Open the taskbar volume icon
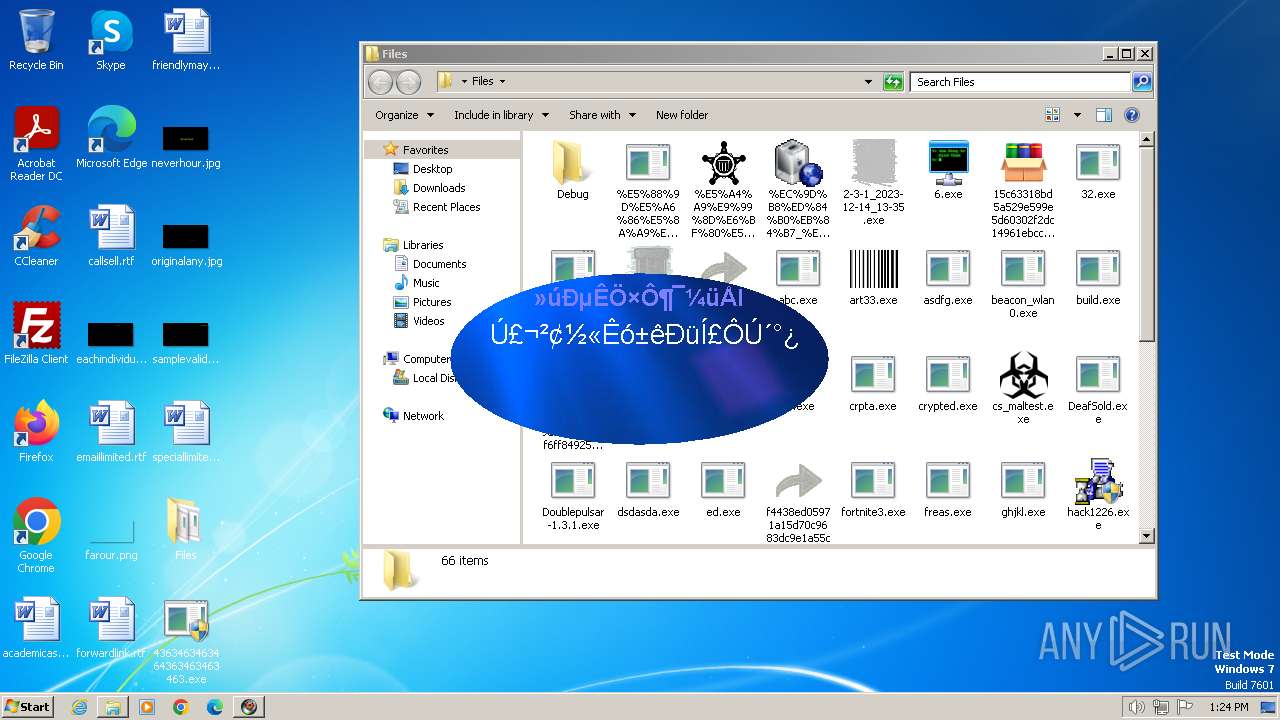The height and width of the screenshot is (720, 1280). 1135,707
